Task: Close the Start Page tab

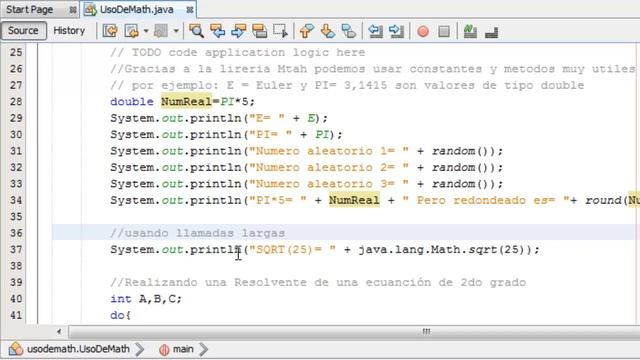Action: [73, 10]
